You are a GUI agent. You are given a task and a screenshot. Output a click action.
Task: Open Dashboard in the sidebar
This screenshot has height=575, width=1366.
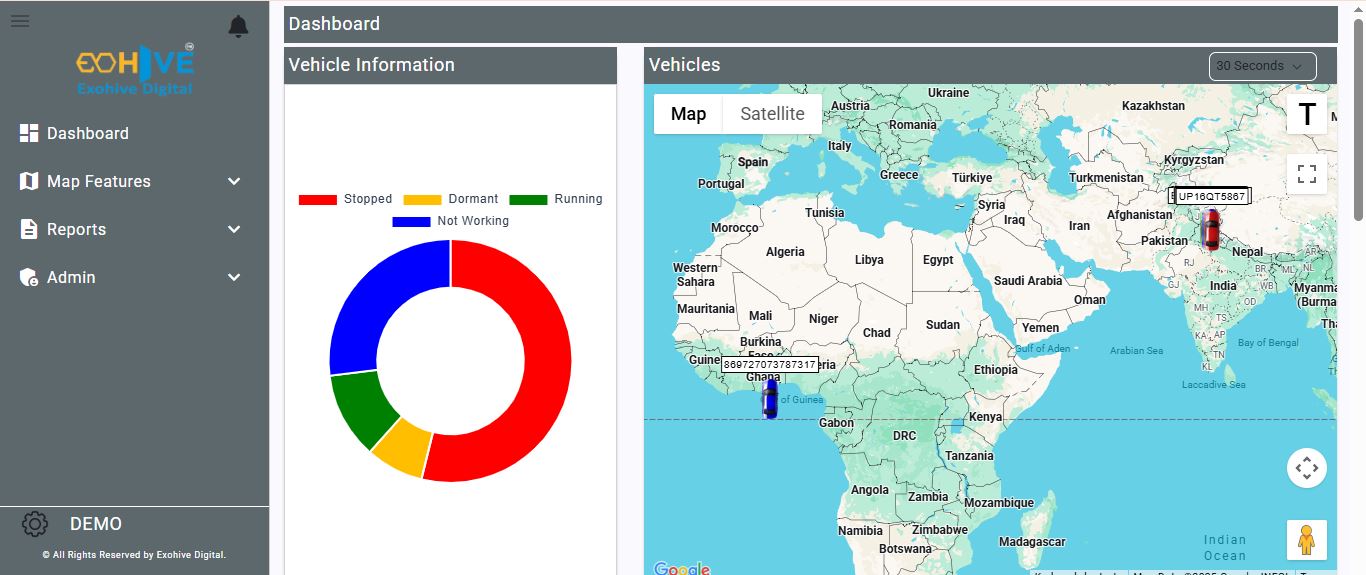point(87,133)
